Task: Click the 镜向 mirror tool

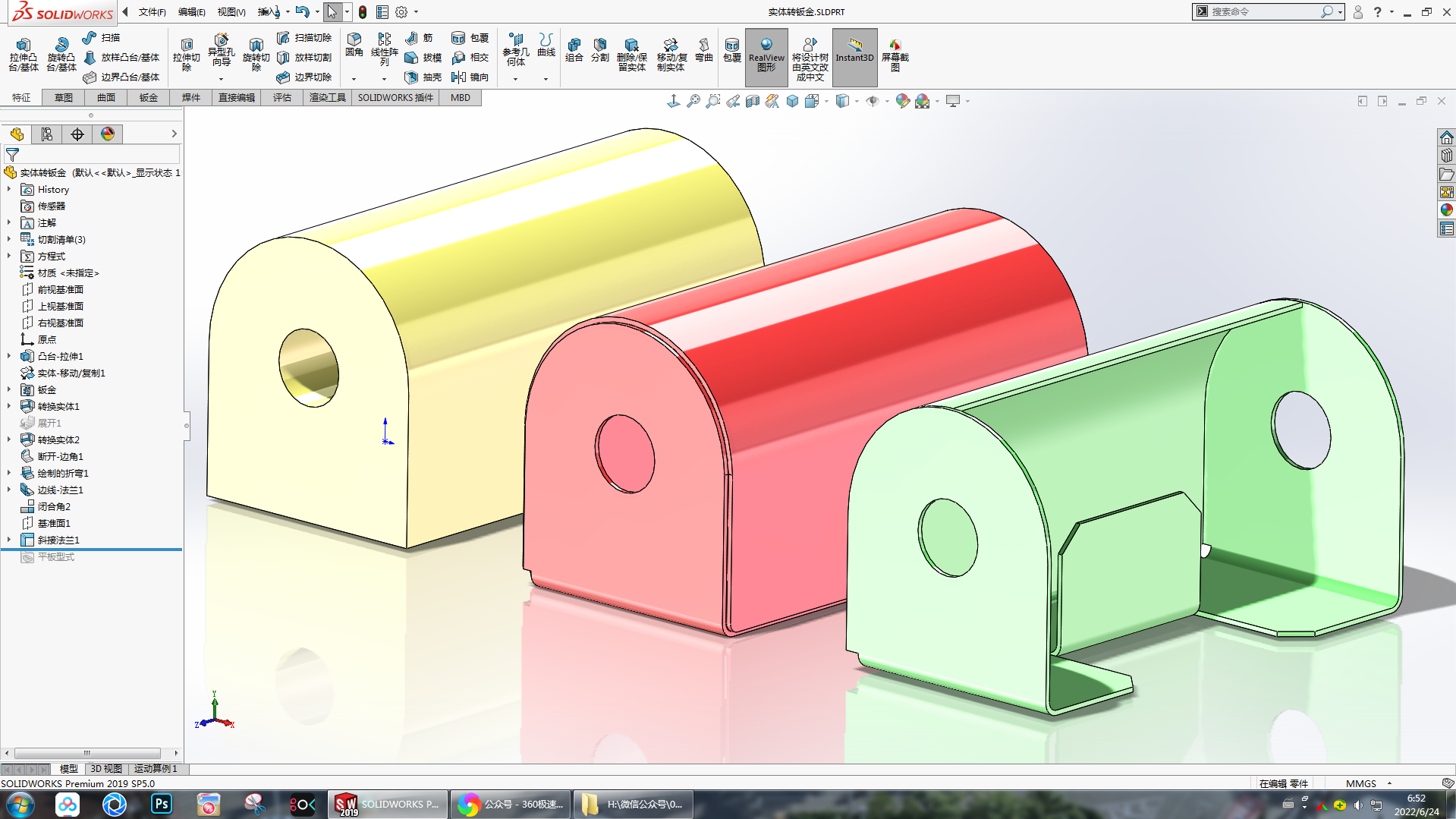Action: 470,77
